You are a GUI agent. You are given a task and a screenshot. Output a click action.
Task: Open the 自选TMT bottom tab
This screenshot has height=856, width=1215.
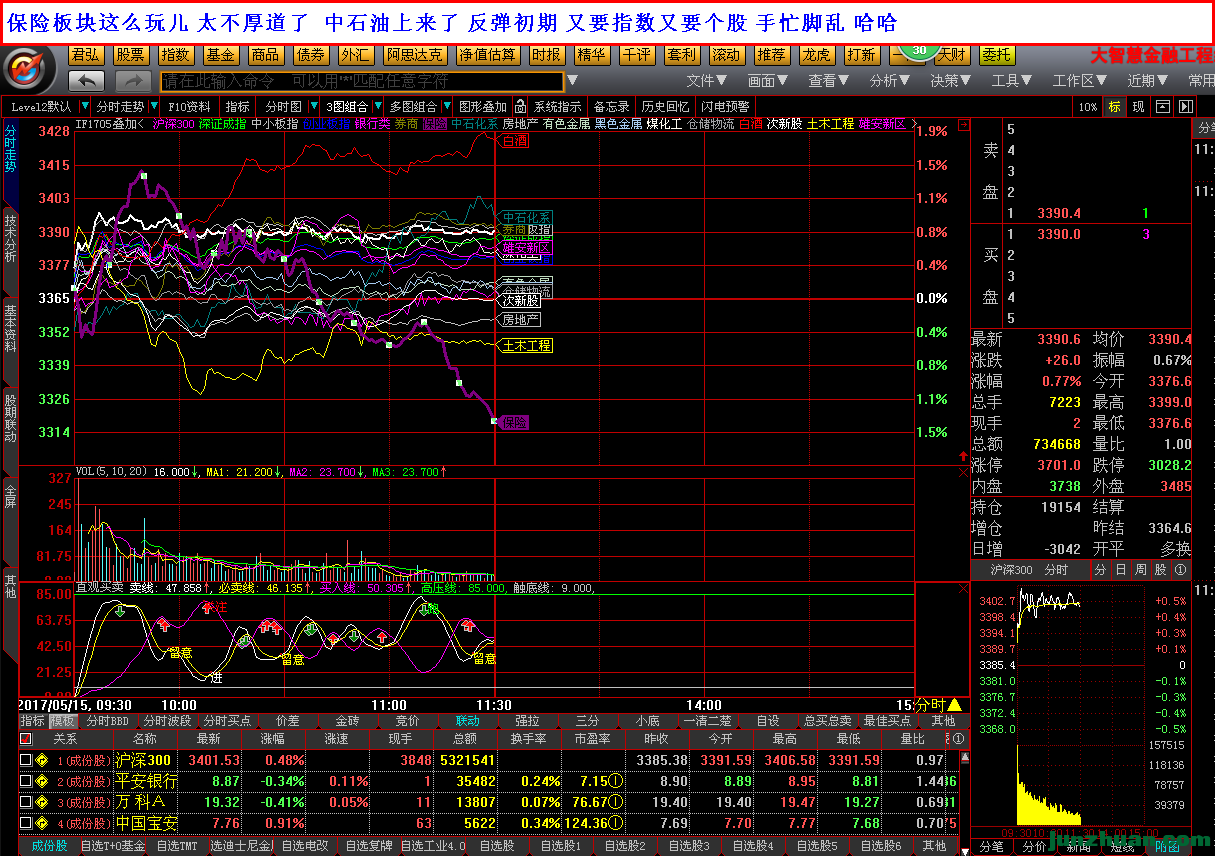click(x=178, y=846)
